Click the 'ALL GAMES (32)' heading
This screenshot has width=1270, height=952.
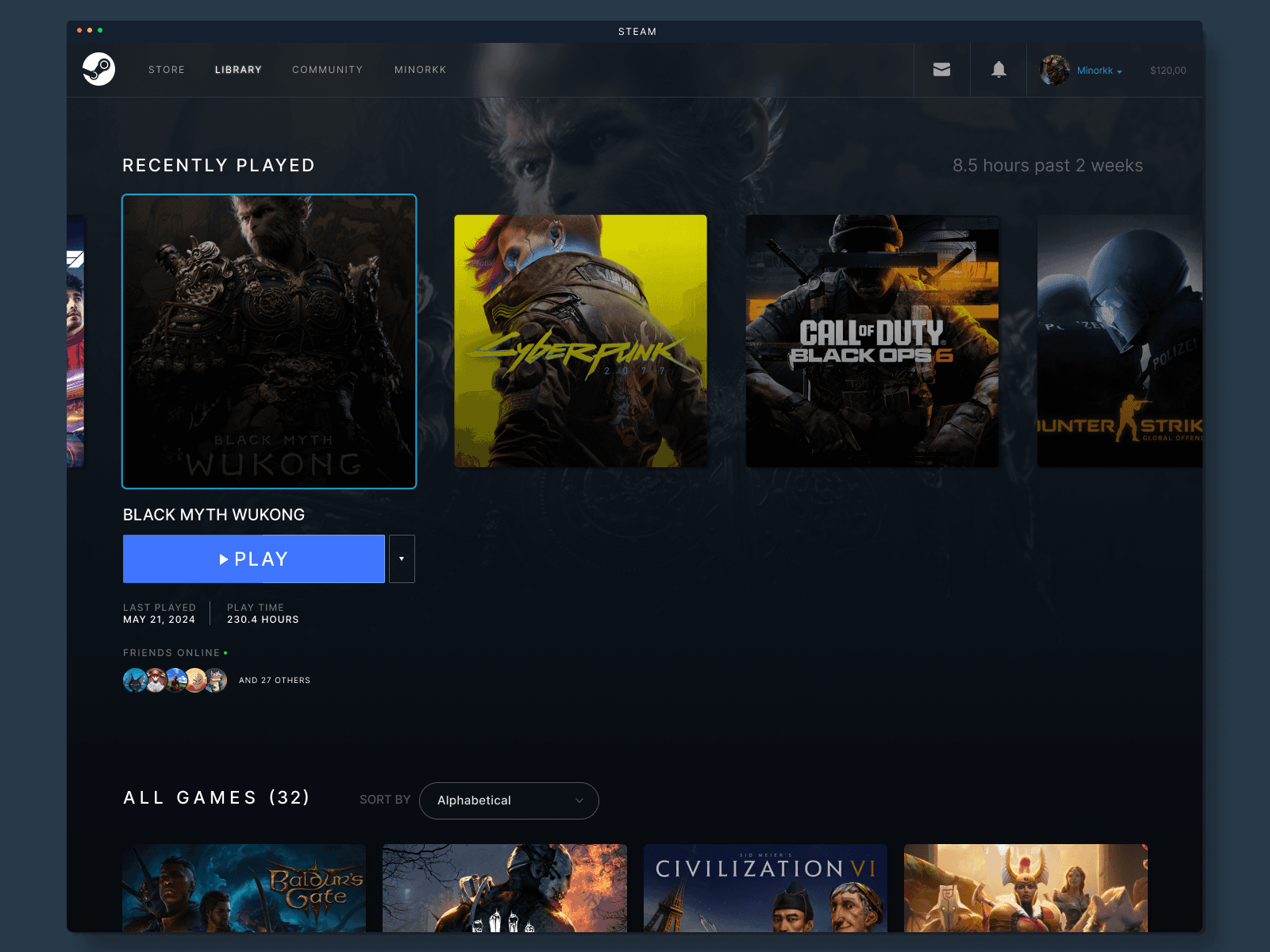coord(217,797)
